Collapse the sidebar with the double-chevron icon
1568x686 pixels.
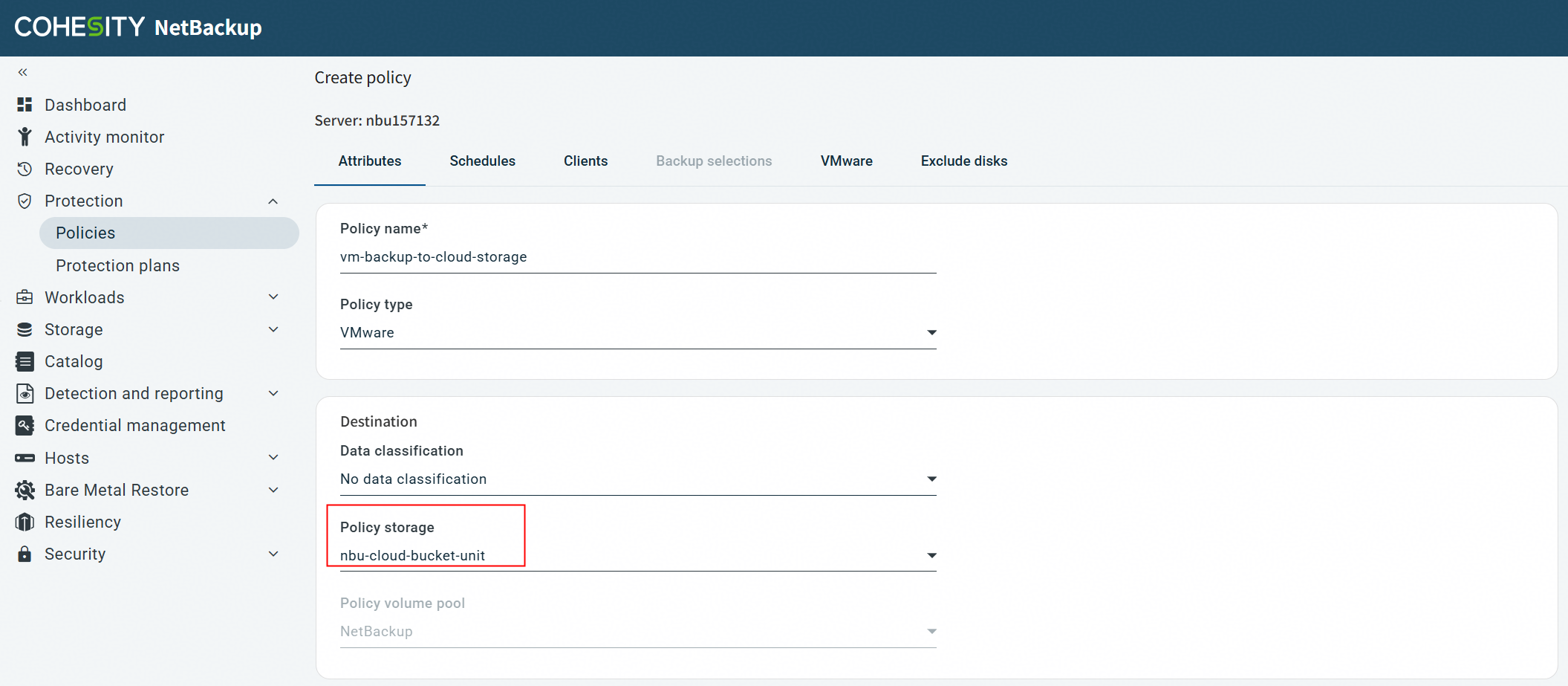click(x=23, y=72)
